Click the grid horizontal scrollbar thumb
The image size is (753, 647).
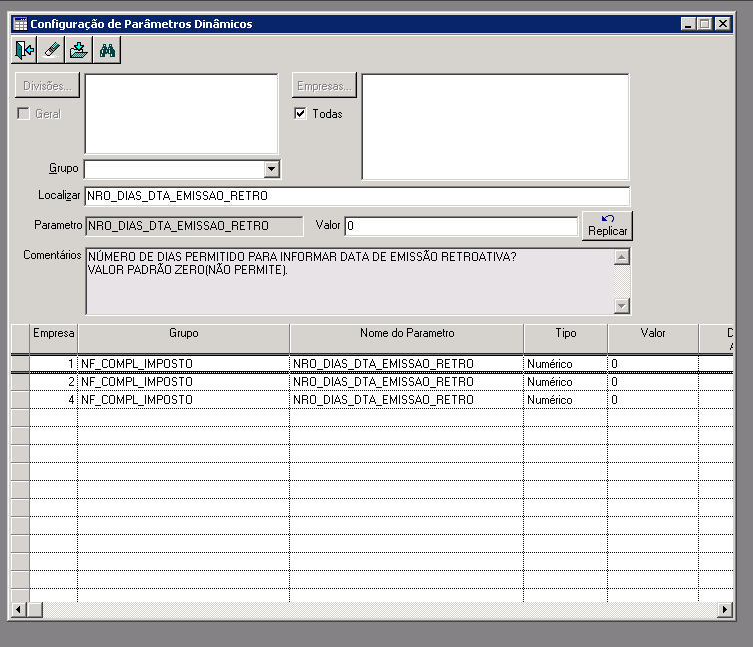click(x=35, y=610)
